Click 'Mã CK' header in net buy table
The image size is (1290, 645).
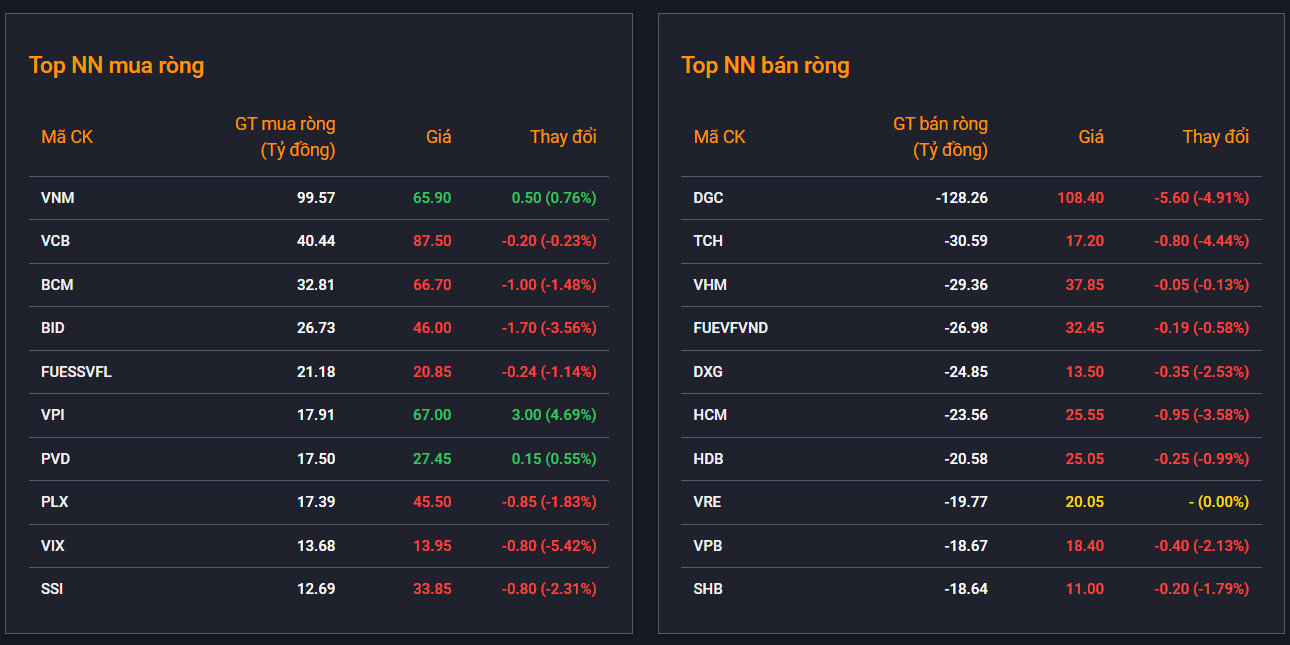click(67, 137)
